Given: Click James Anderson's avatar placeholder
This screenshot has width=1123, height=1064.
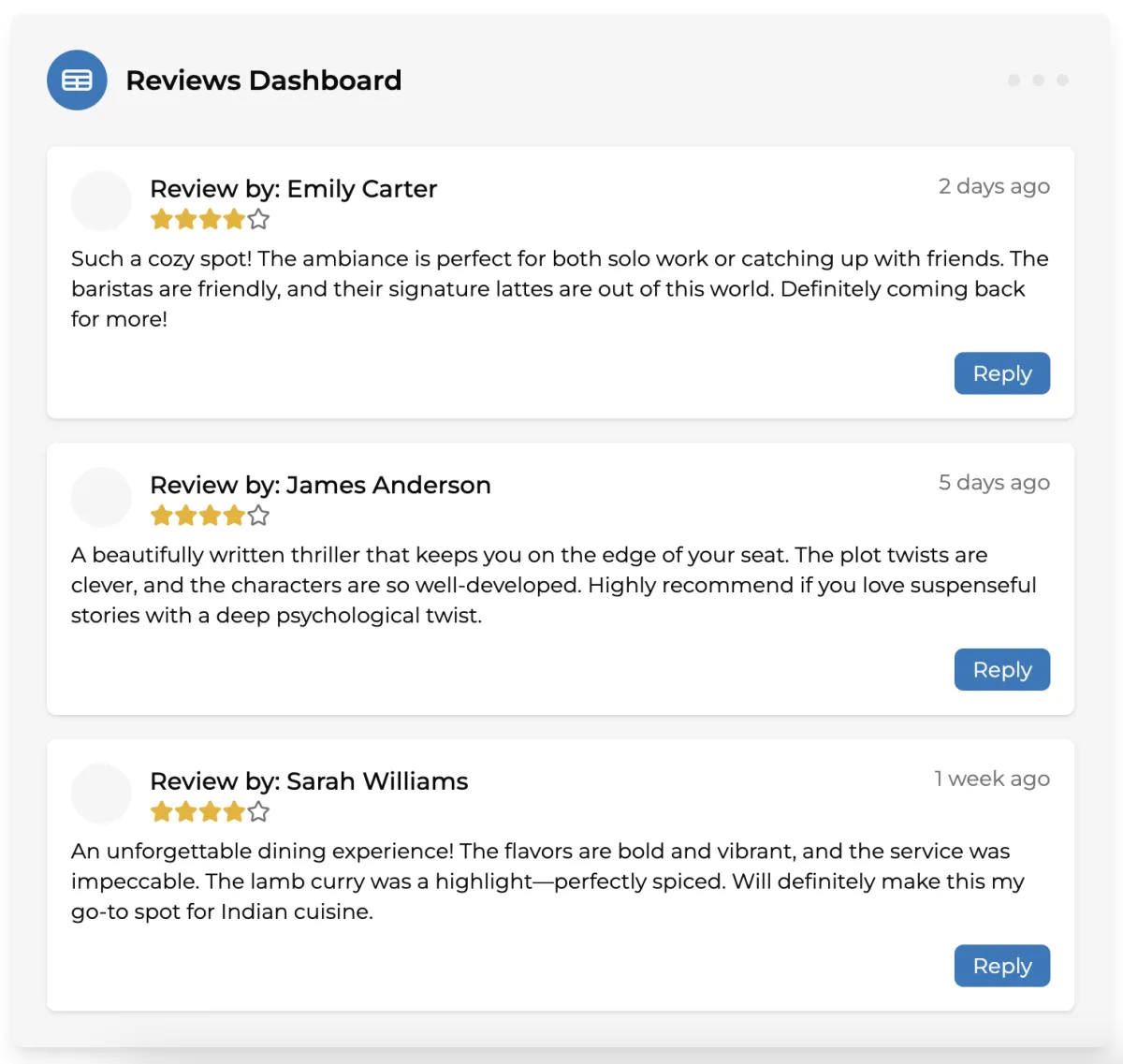Looking at the screenshot, I should (x=101, y=497).
